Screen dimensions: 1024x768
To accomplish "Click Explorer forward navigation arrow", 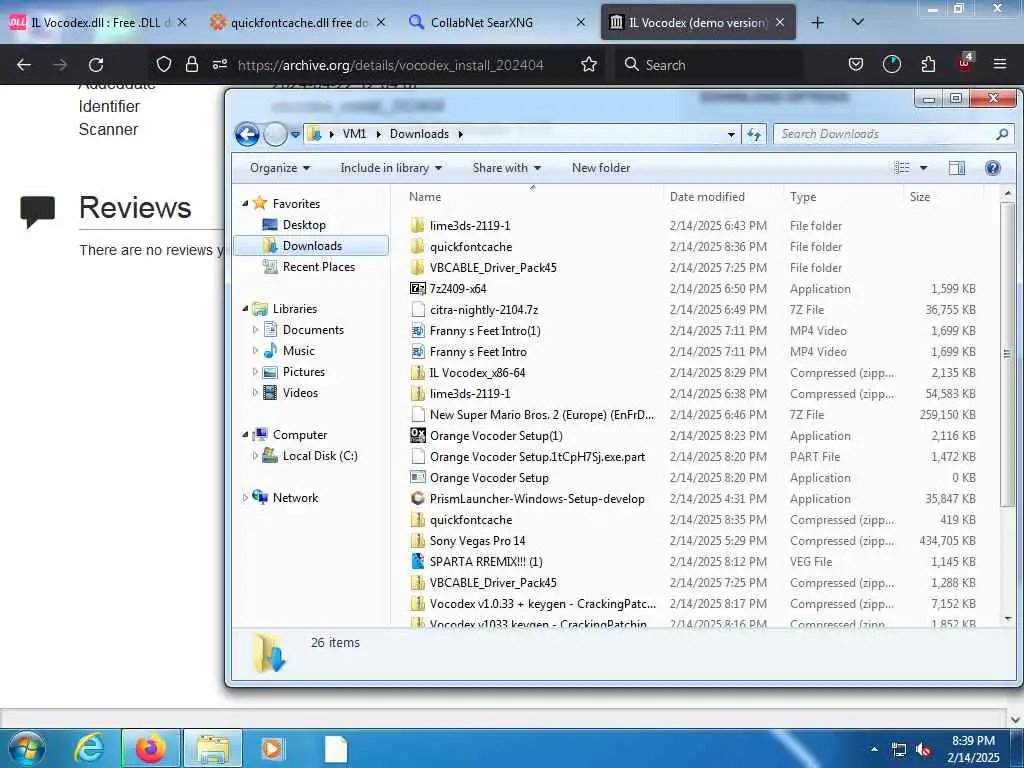I will pos(276,135).
